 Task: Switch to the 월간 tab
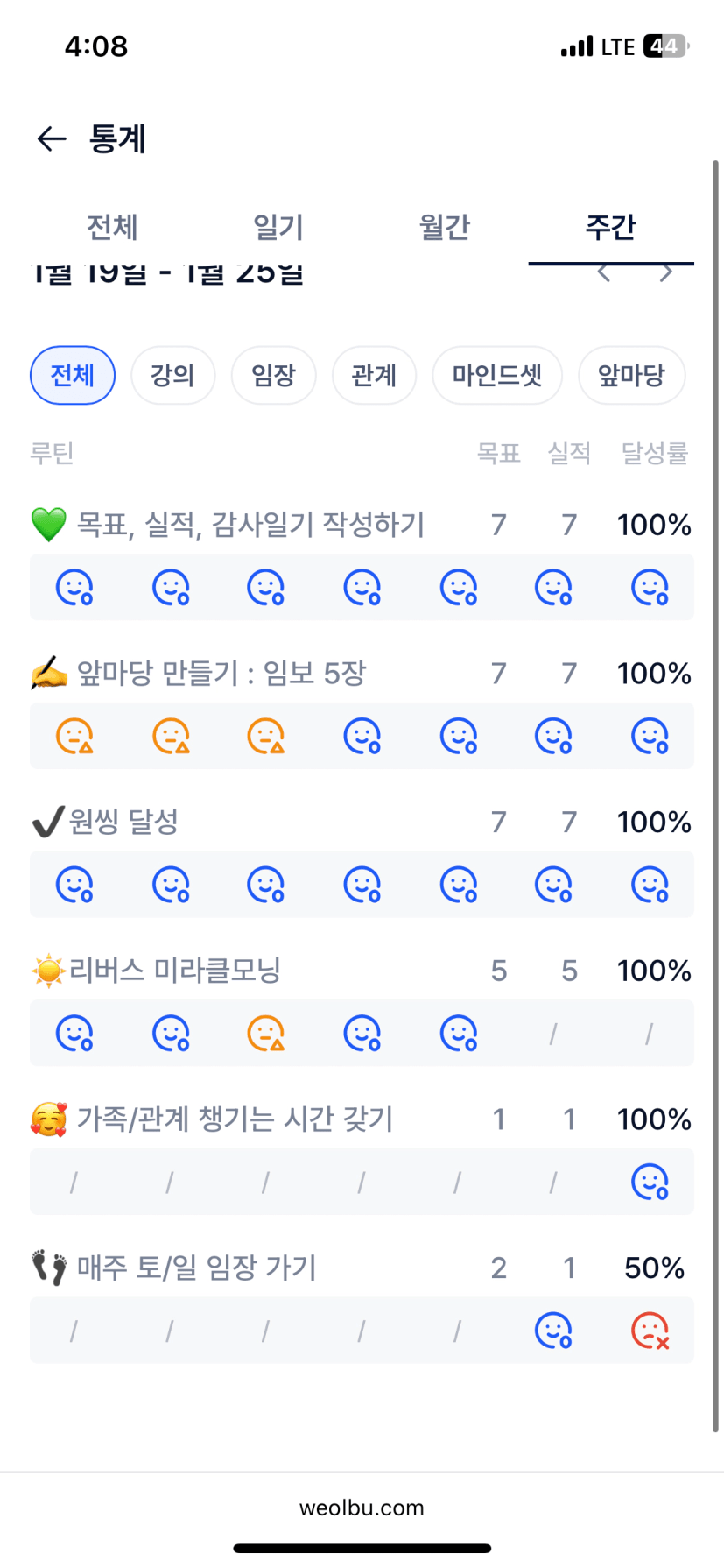(x=445, y=228)
